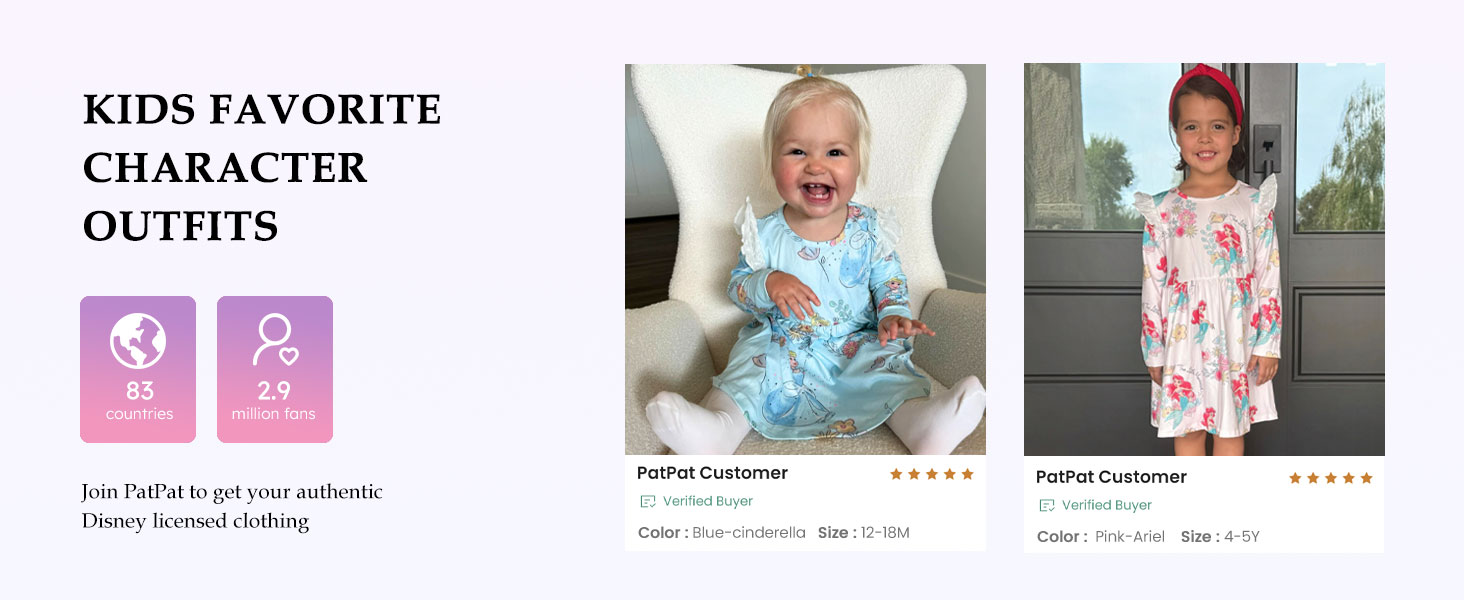Image resolution: width=1464 pixels, height=600 pixels.
Task: Open the toddler in blue Cinderella dress photo
Action: tap(805, 260)
